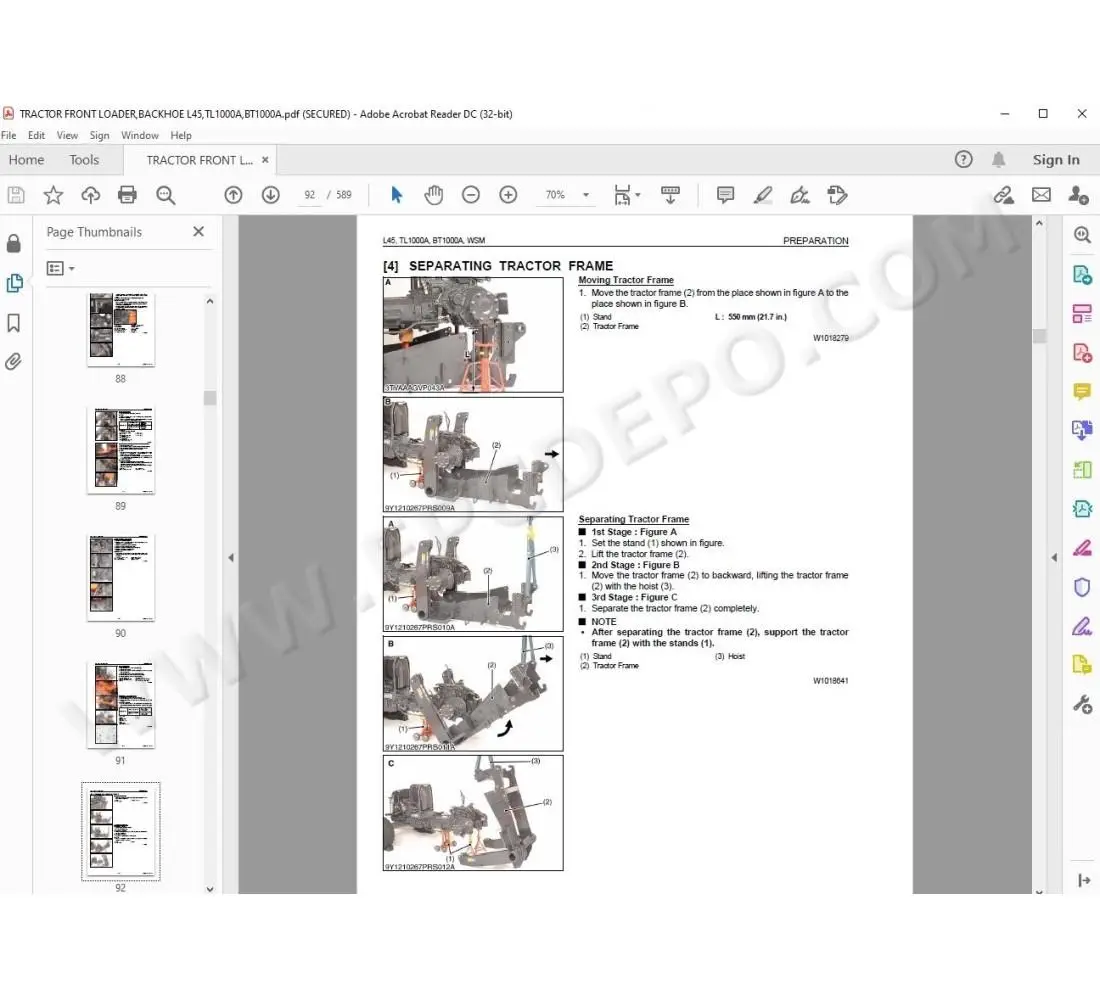Switch to the Home tab
Screen dimensions: 1100x1000
(27, 160)
